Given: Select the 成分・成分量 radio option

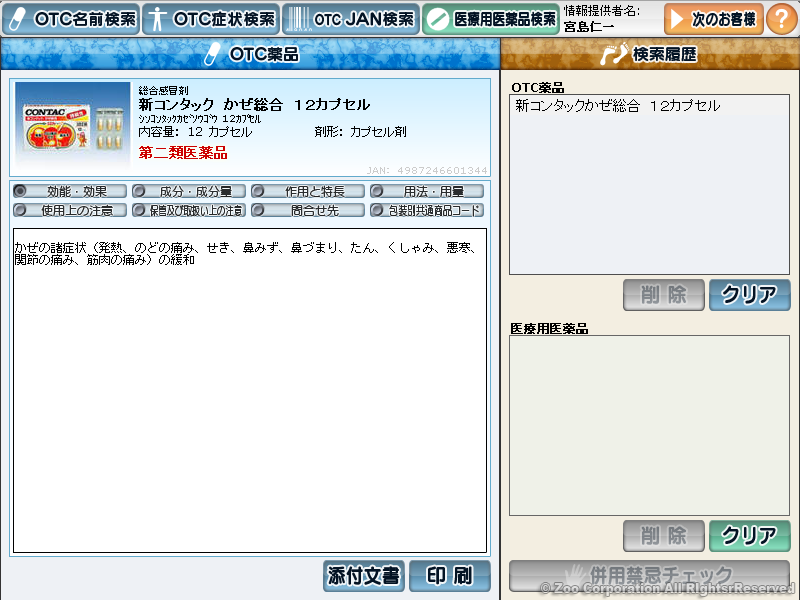Looking at the screenshot, I should 189,191.
